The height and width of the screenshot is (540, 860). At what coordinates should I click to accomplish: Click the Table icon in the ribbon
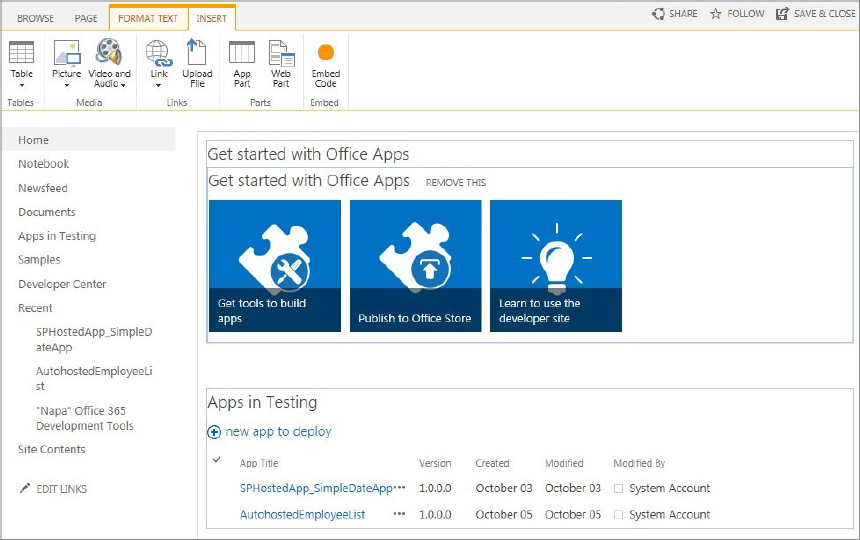click(x=21, y=53)
